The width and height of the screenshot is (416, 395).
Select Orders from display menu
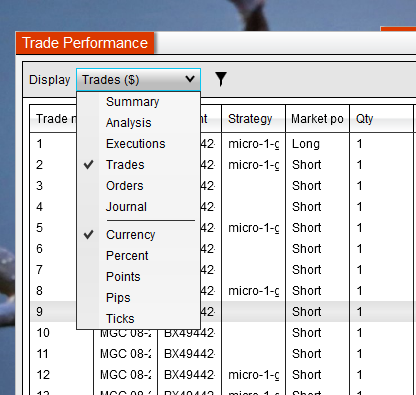pyautogui.click(x=125, y=186)
